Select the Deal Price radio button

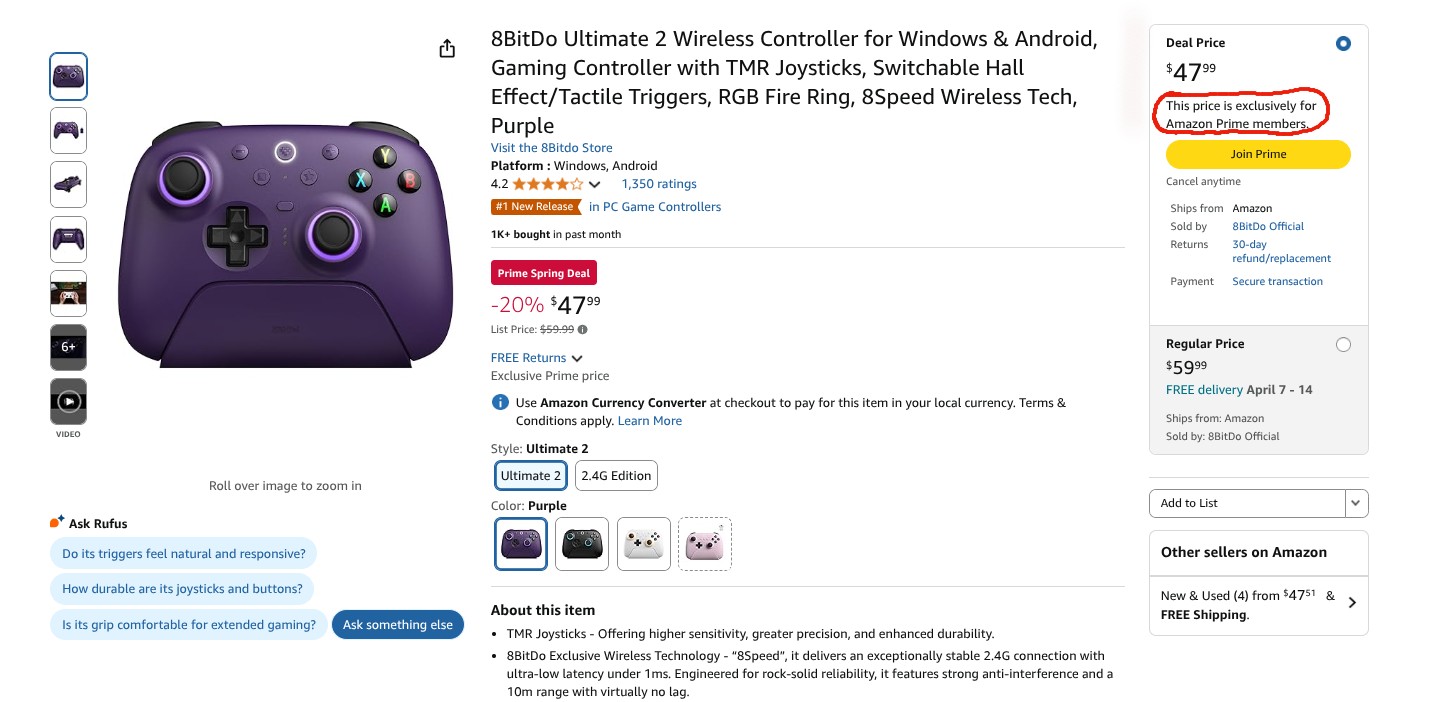coord(1343,44)
